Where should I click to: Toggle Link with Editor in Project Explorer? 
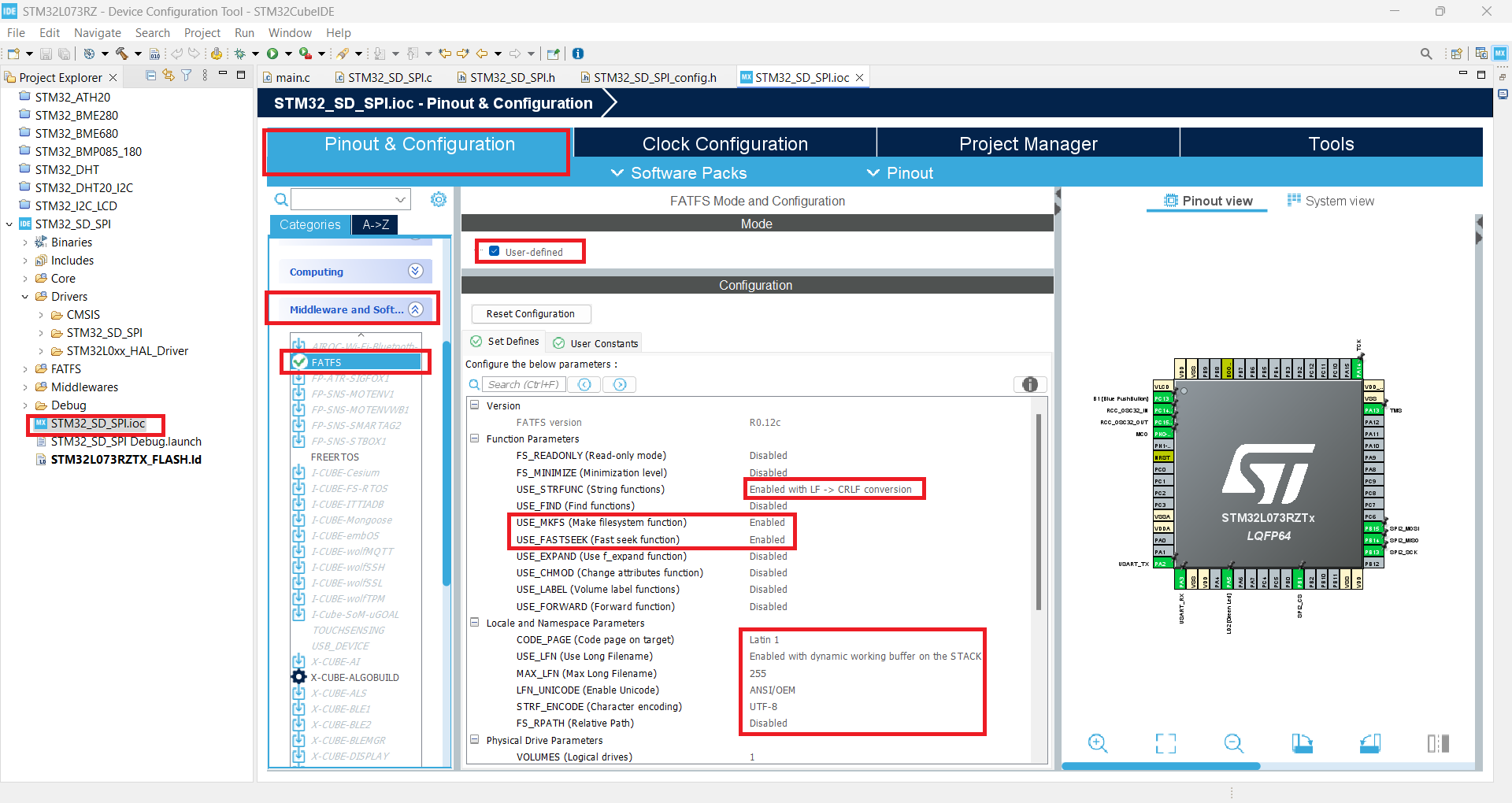click(169, 76)
